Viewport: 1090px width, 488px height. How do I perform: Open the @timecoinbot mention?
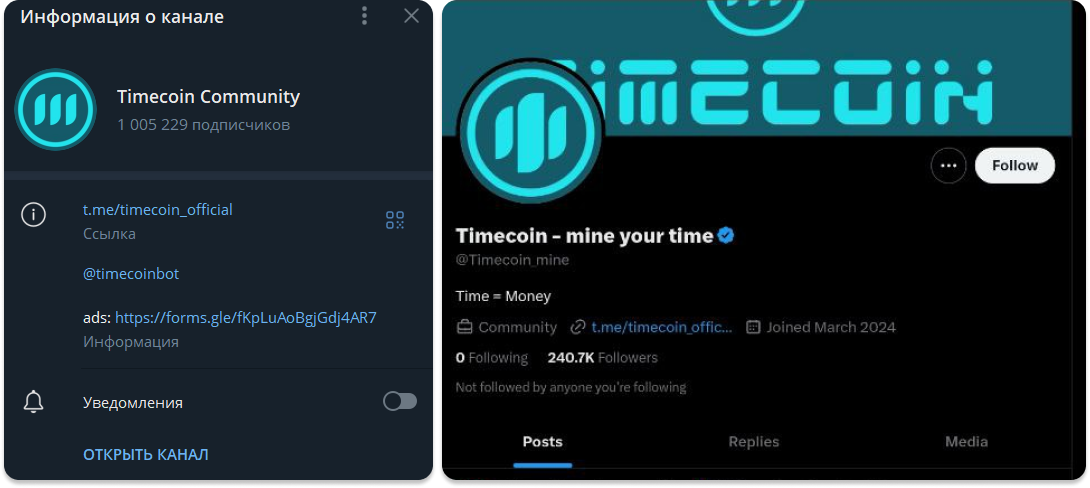pos(131,274)
